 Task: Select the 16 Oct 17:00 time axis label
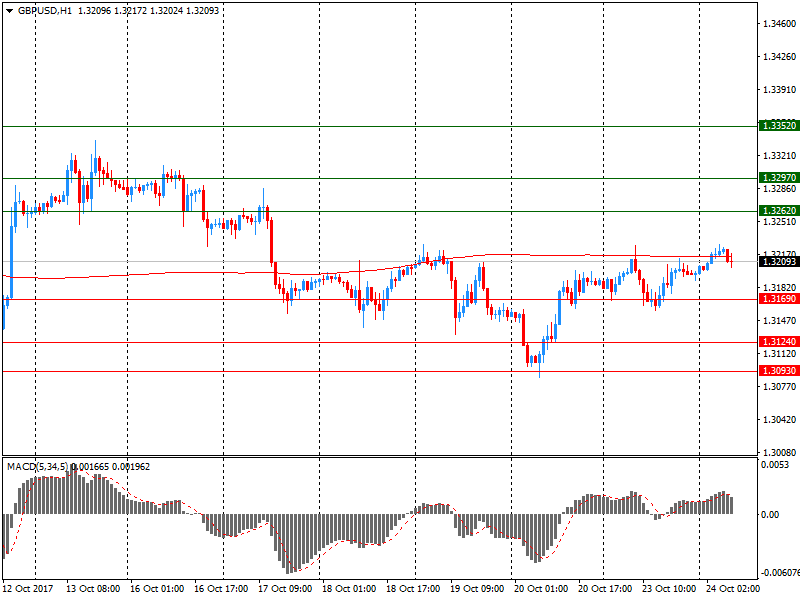(221, 589)
